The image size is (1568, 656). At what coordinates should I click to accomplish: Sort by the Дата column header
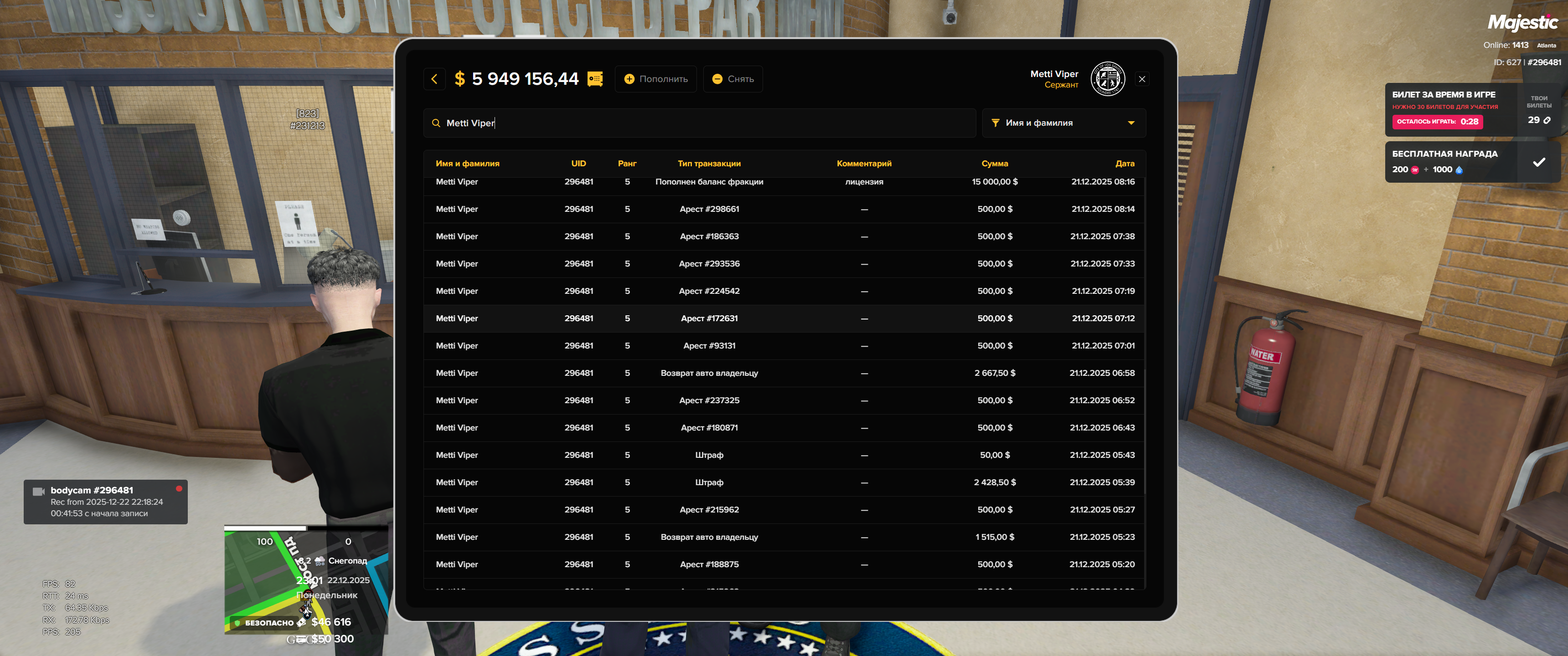1124,164
